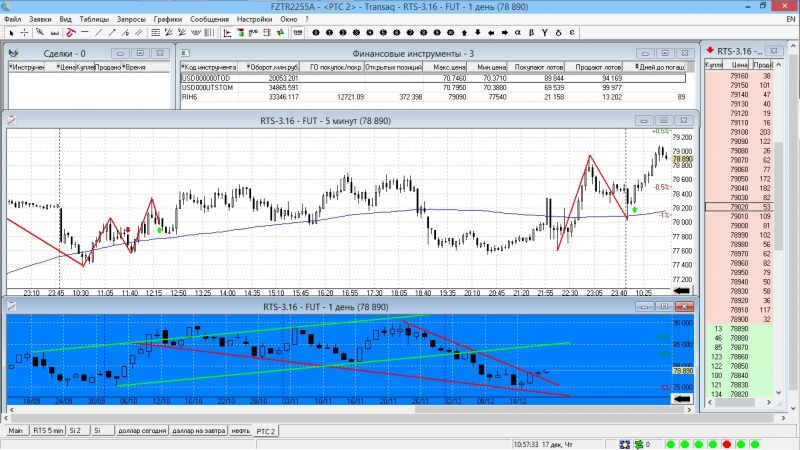800x450 pixels.
Task: Insert the epsilon symbol marker
Action: pyautogui.click(x=572, y=33)
